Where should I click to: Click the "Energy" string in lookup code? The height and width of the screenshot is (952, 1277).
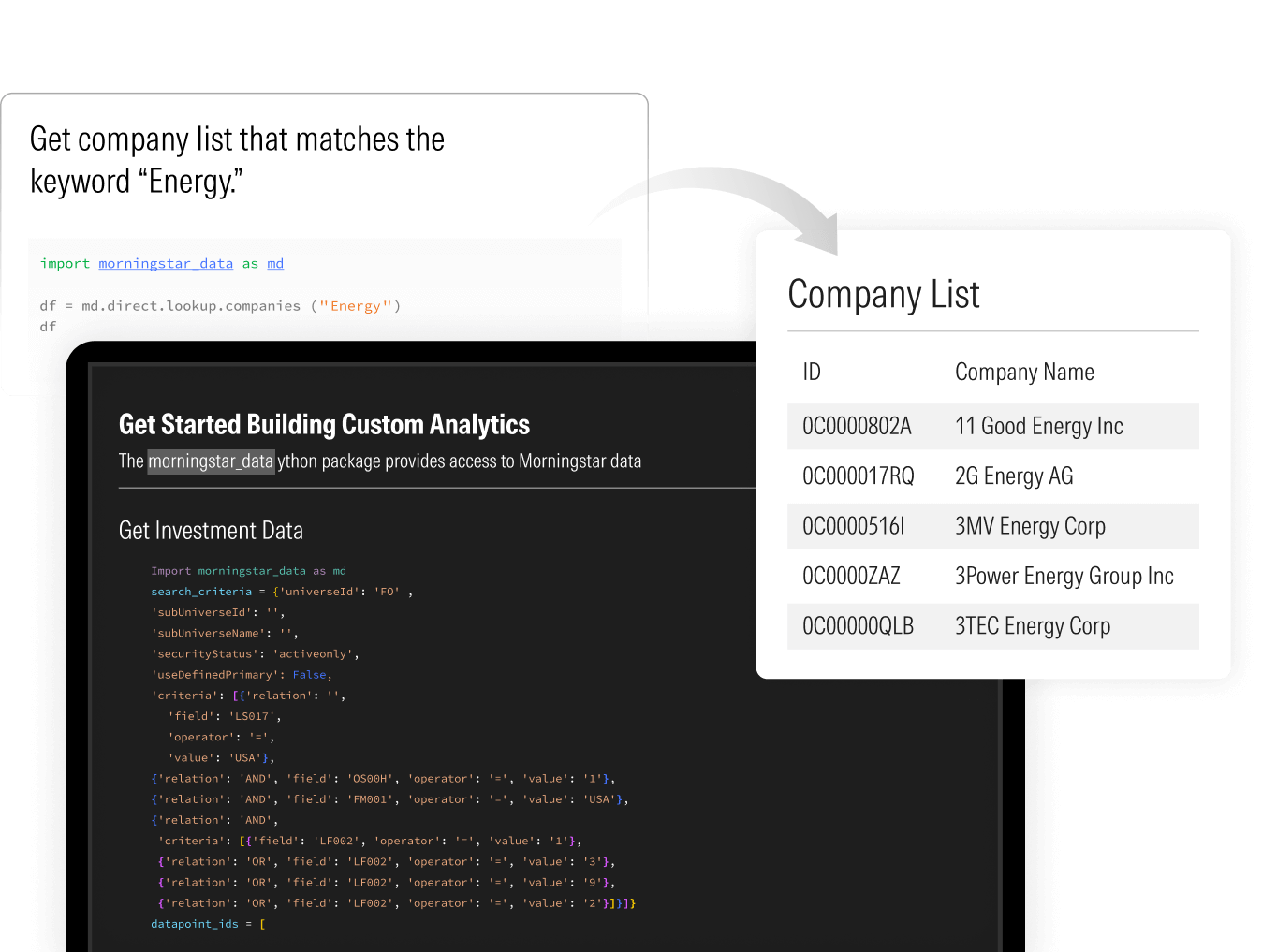[x=356, y=306]
